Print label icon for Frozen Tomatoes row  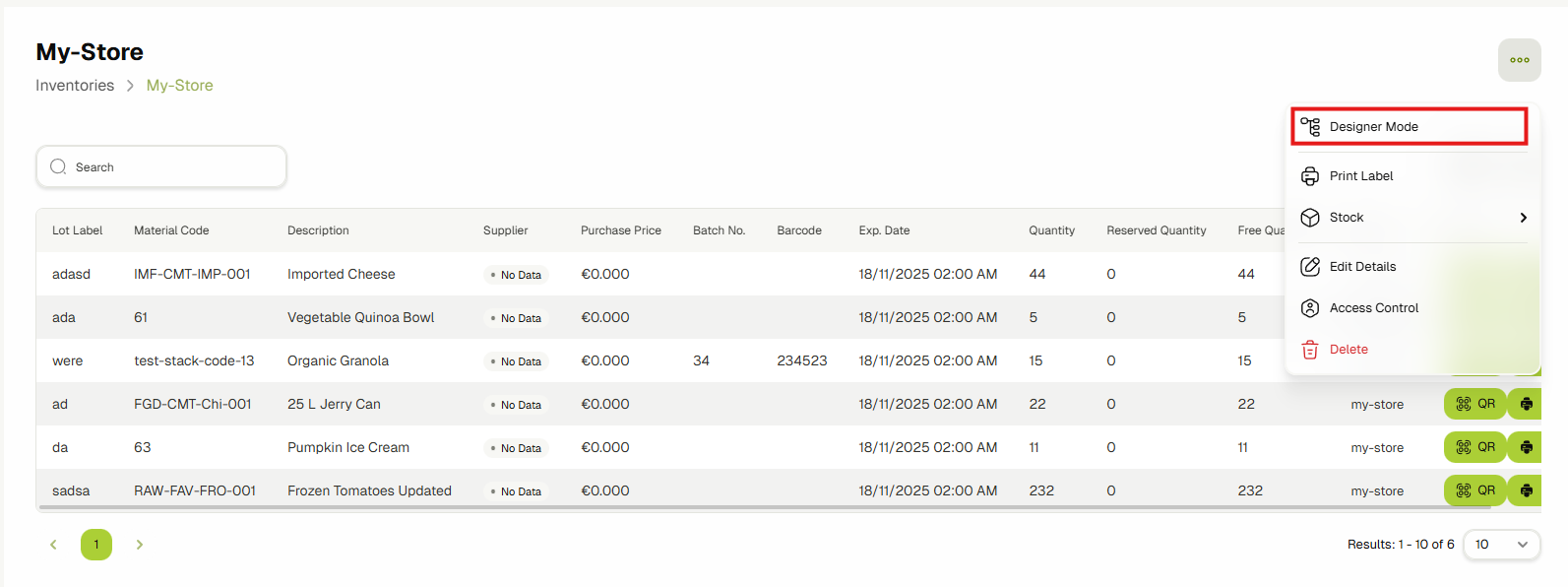(1526, 490)
